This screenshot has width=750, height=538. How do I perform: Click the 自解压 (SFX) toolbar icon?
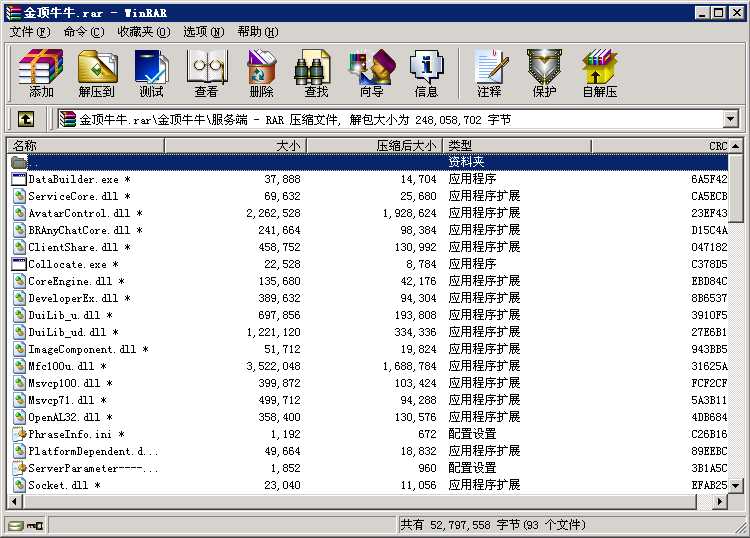coord(600,73)
